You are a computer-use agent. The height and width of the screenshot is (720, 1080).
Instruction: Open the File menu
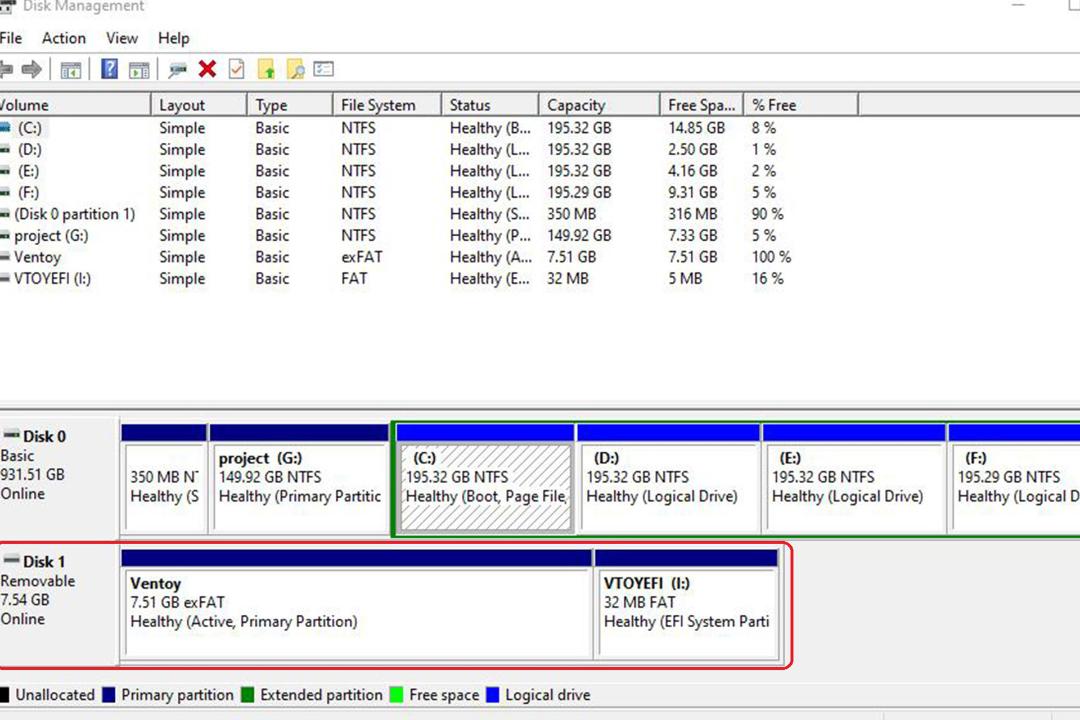[x=11, y=38]
